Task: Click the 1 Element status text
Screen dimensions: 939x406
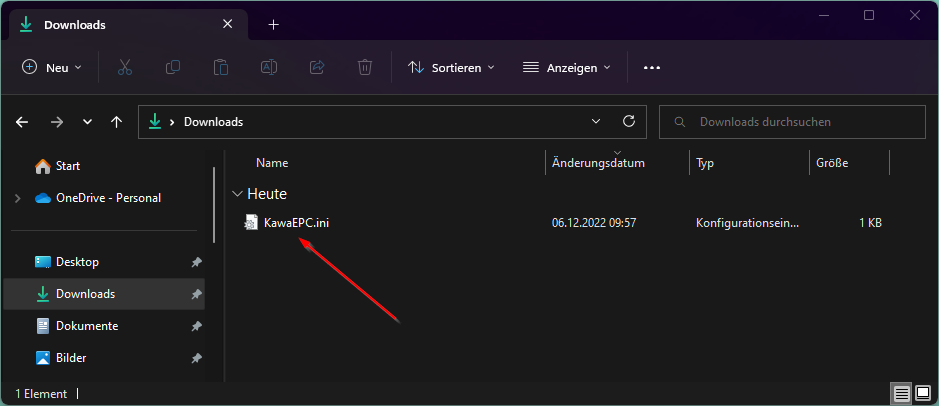Action: 41,394
